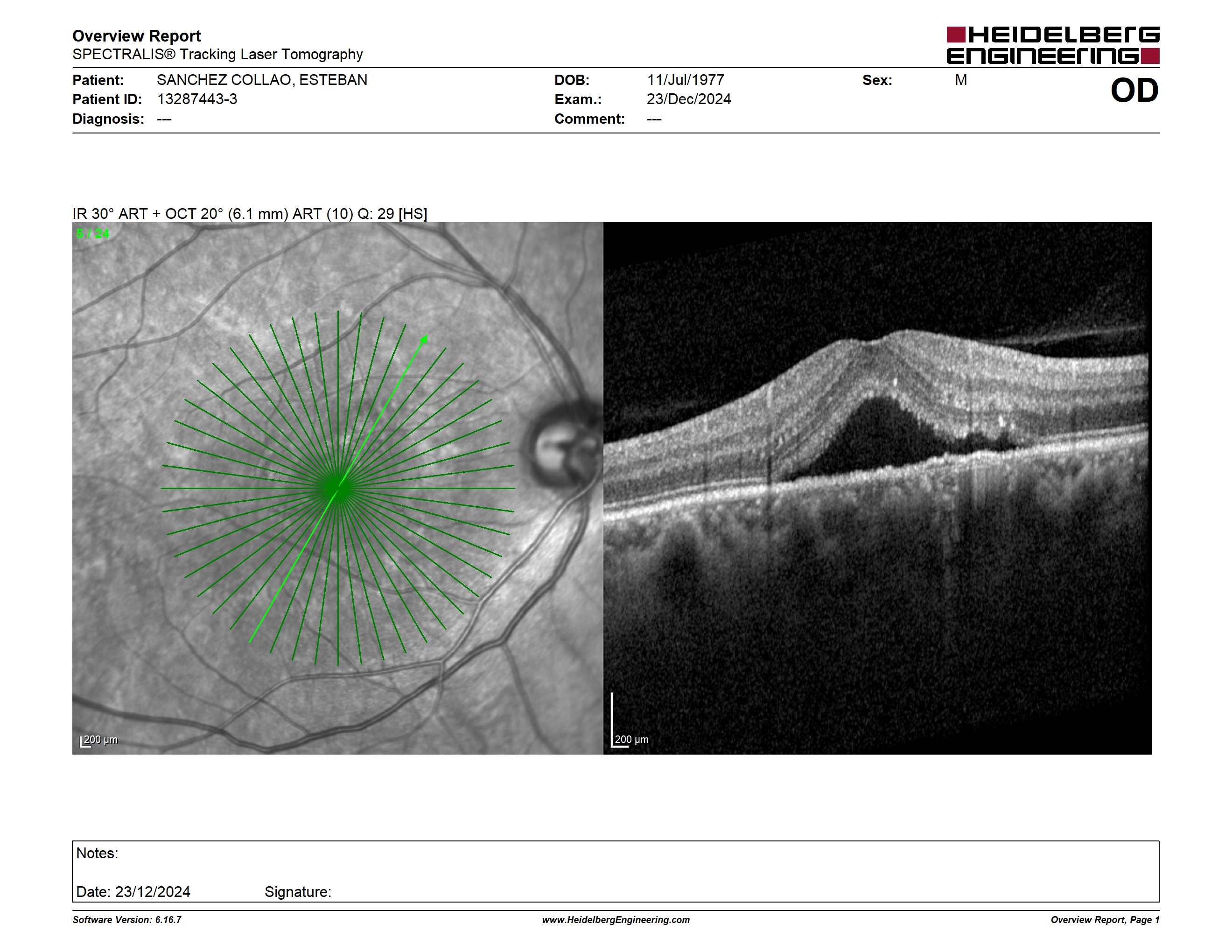Click the 'Sex:' label
This screenshot has width=1232, height=952.
click(877, 80)
